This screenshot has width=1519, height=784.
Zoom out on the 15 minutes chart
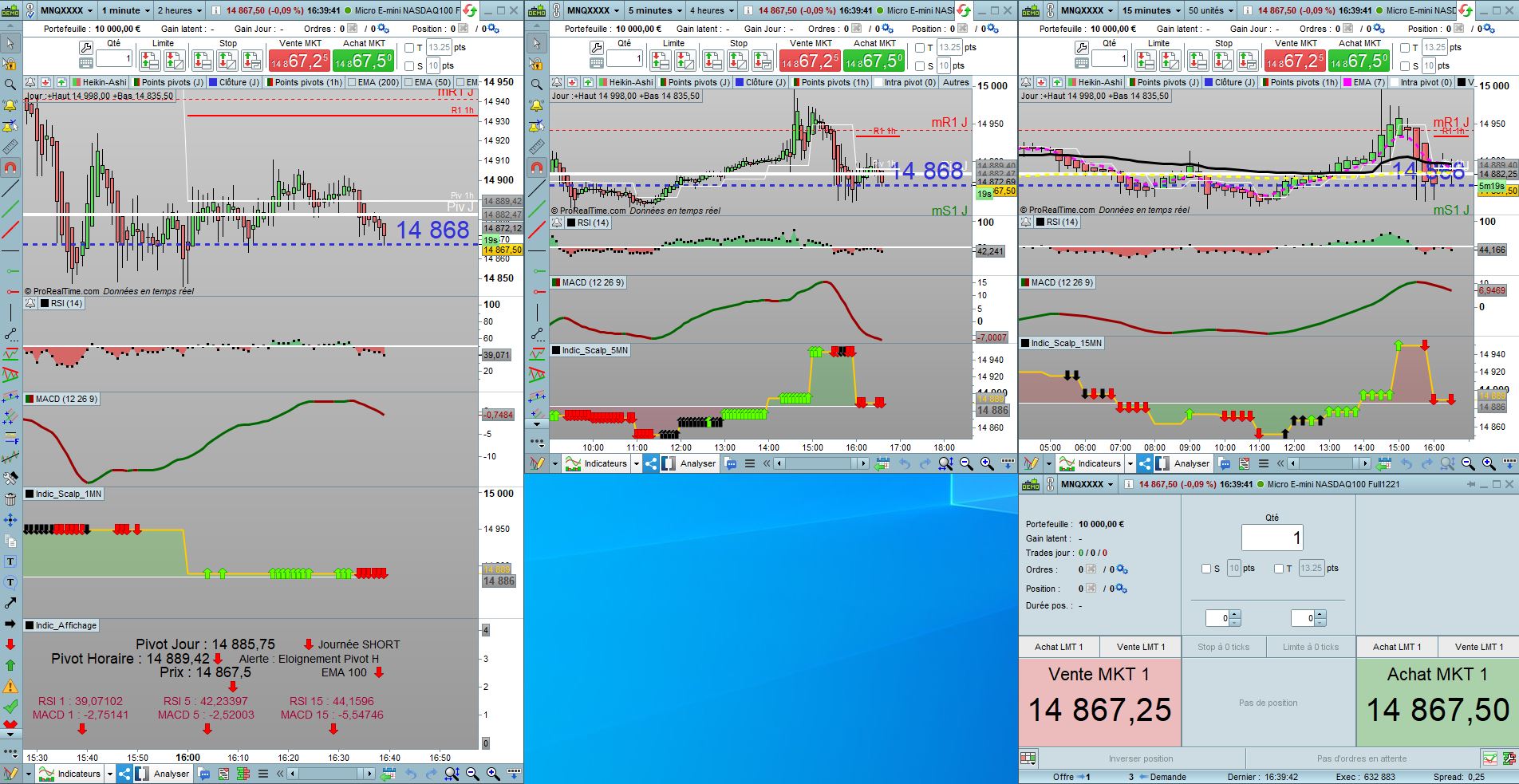(x=1468, y=463)
